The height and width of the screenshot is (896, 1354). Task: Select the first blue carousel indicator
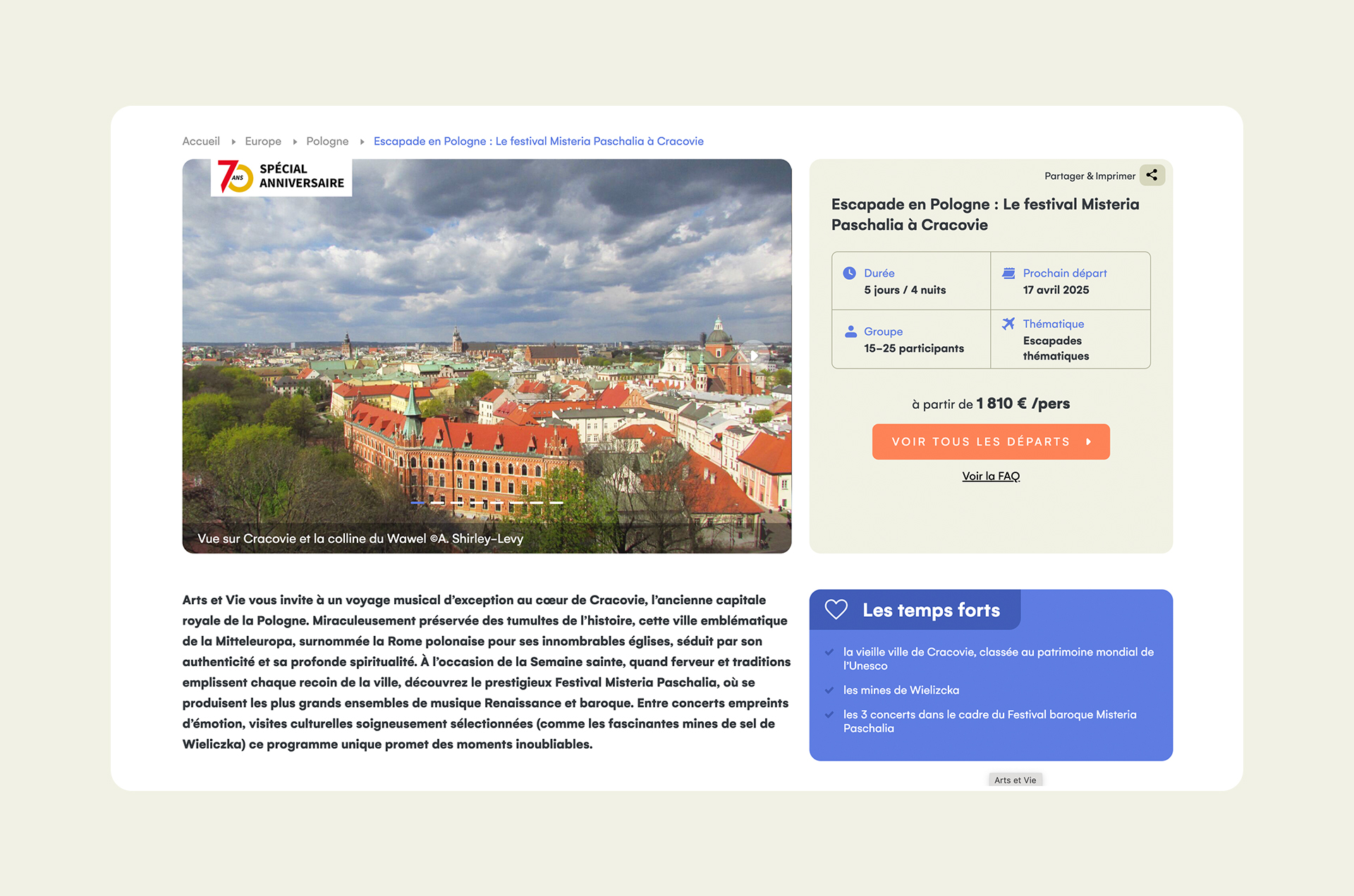click(417, 503)
